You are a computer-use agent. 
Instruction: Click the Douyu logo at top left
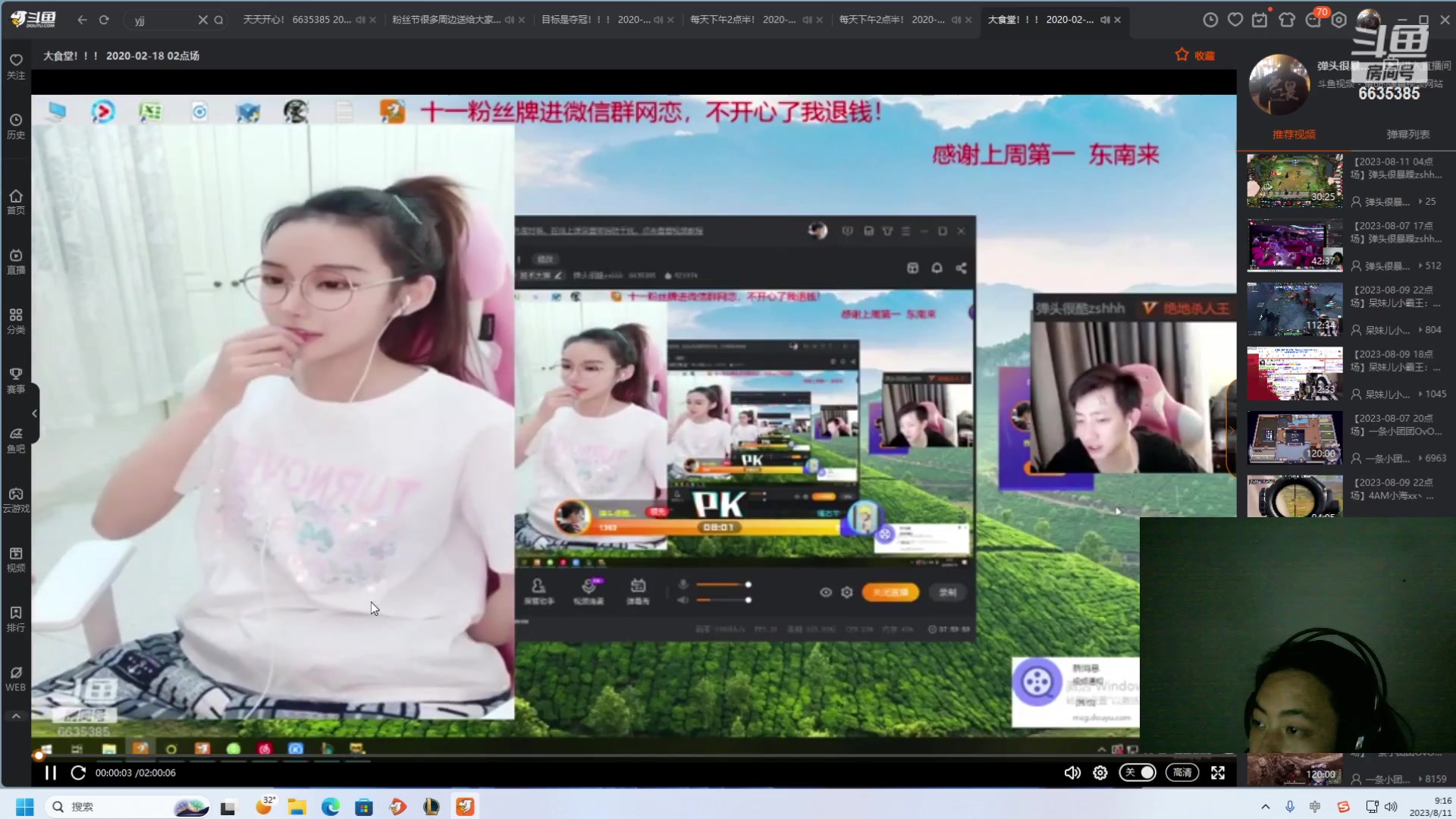pyautogui.click(x=33, y=20)
